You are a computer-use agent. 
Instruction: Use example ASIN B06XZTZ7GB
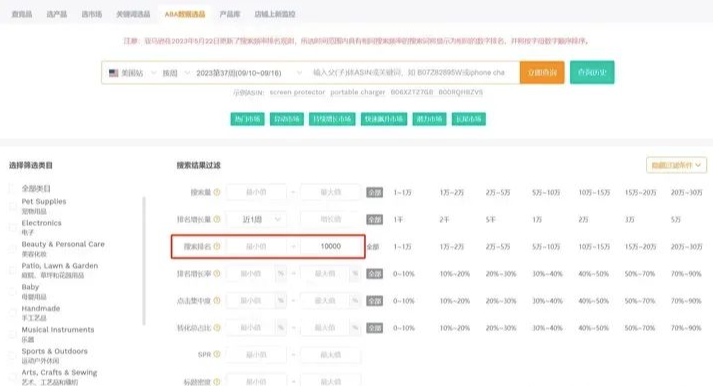tap(412, 92)
